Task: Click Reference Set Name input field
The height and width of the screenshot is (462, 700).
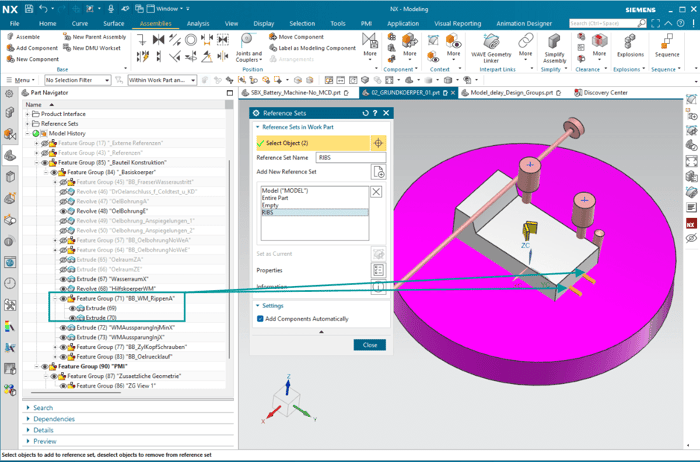Action: click(351, 158)
